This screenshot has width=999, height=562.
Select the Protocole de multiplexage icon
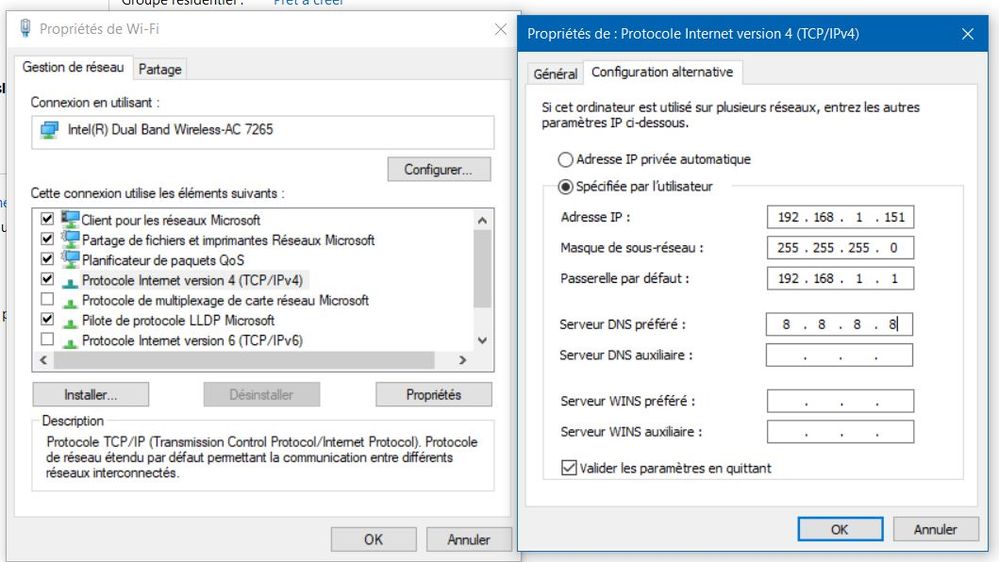(x=70, y=300)
